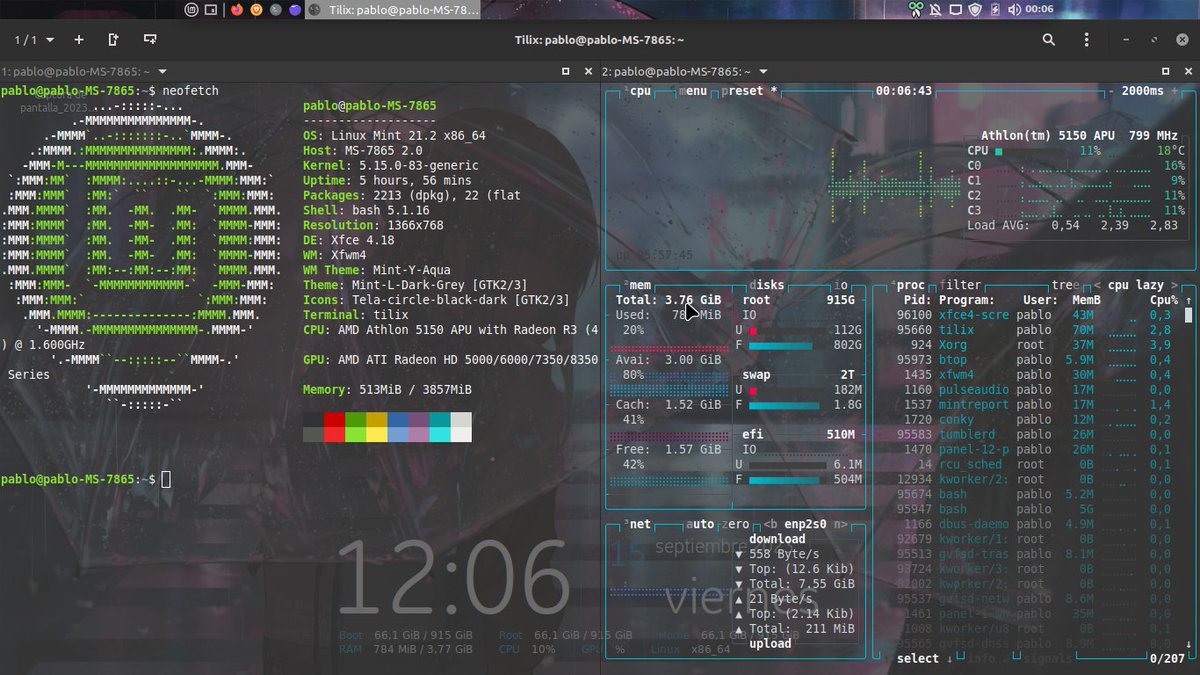Toggle zero in the net panel
This screenshot has width=1200, height=675.
736,524
